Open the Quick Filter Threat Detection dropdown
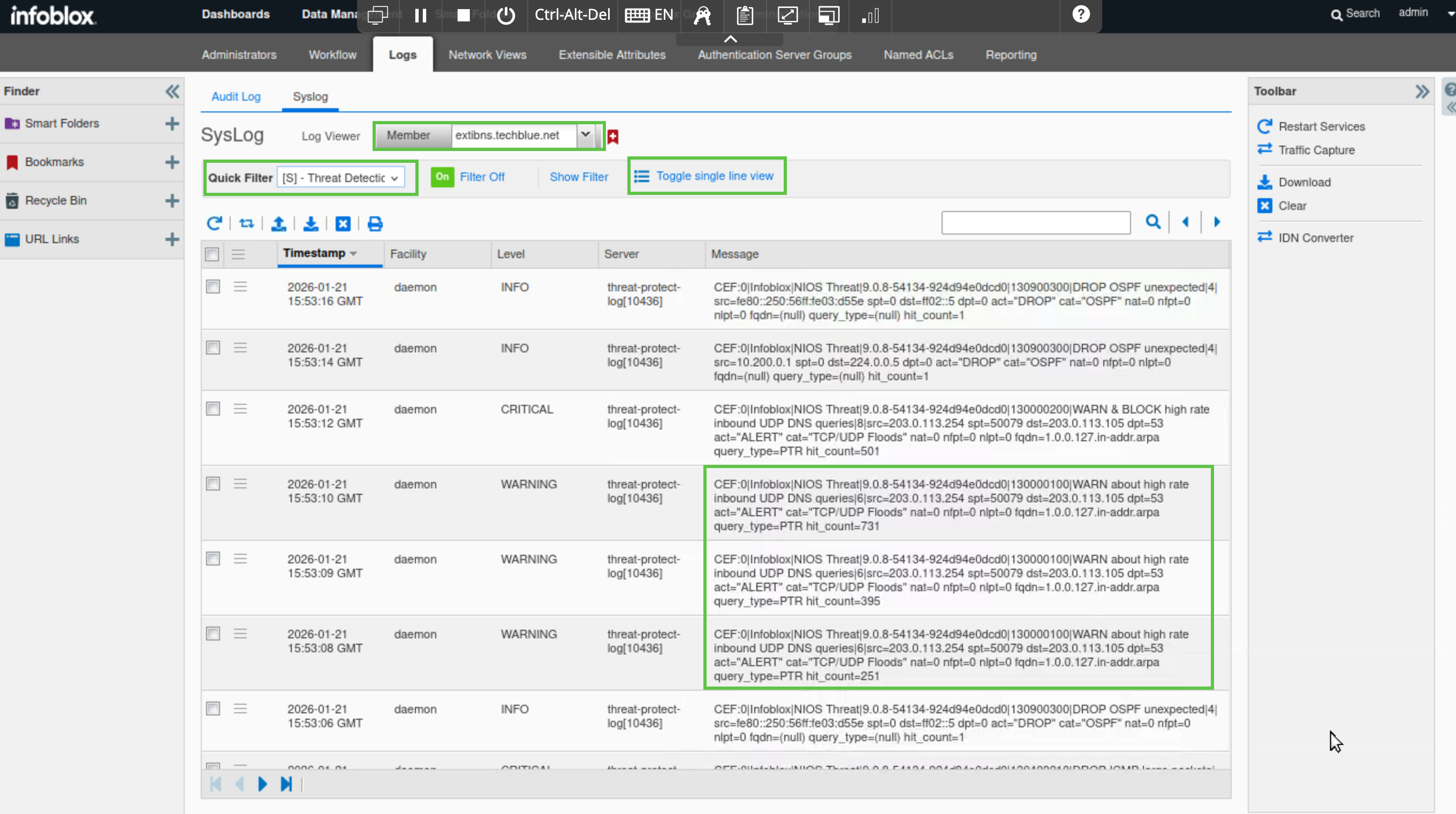This screenshot has width=1456, height=814. (x=341, y=178)
